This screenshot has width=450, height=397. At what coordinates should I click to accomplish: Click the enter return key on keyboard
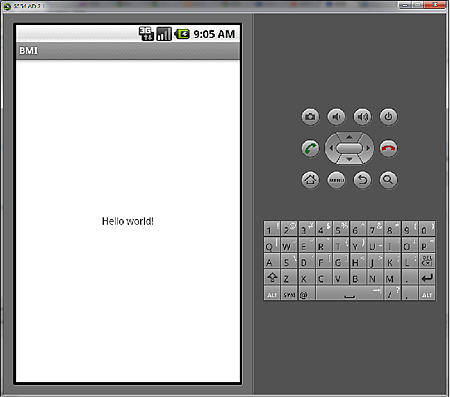[x=427, y=277]
